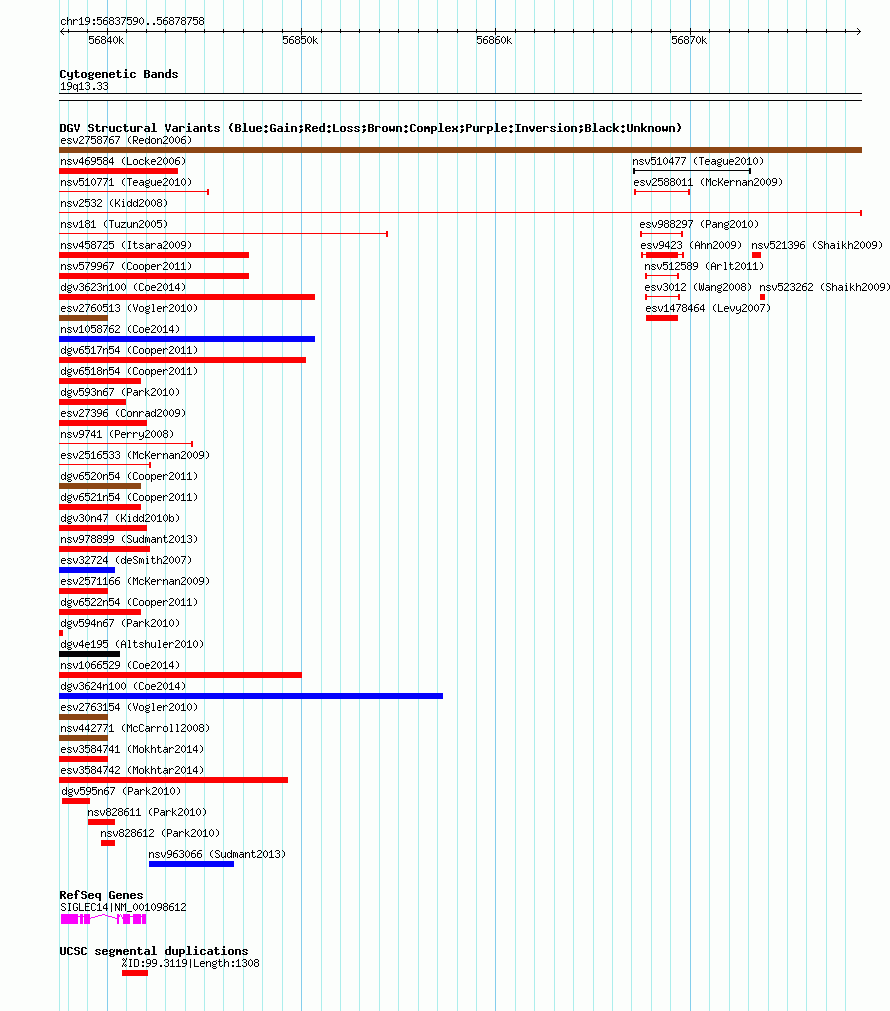Click the 56850k ruler position label
Screen dimensions: 890x1011
[x=300, y=40]
